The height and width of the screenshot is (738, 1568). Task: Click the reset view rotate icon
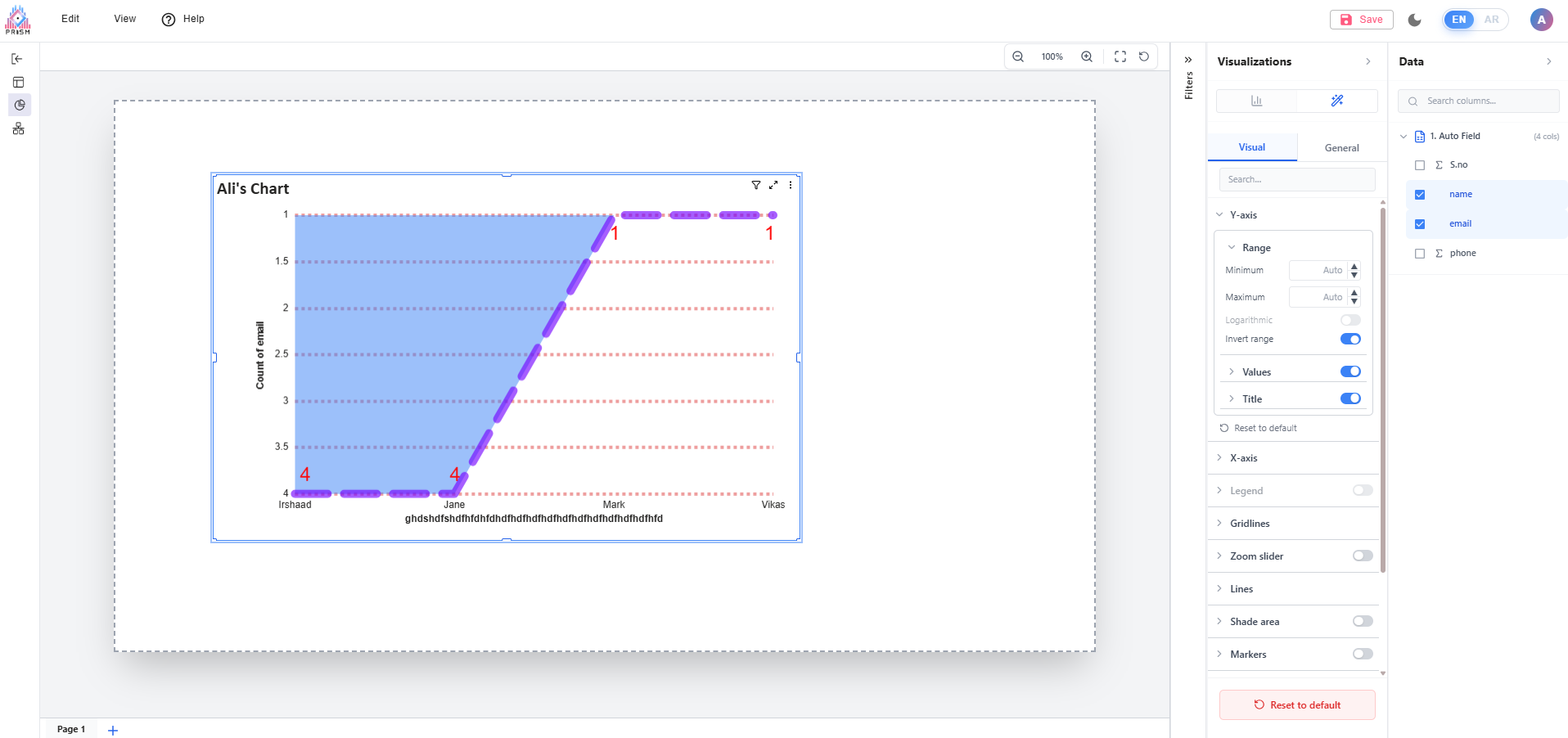point(1144,56)
